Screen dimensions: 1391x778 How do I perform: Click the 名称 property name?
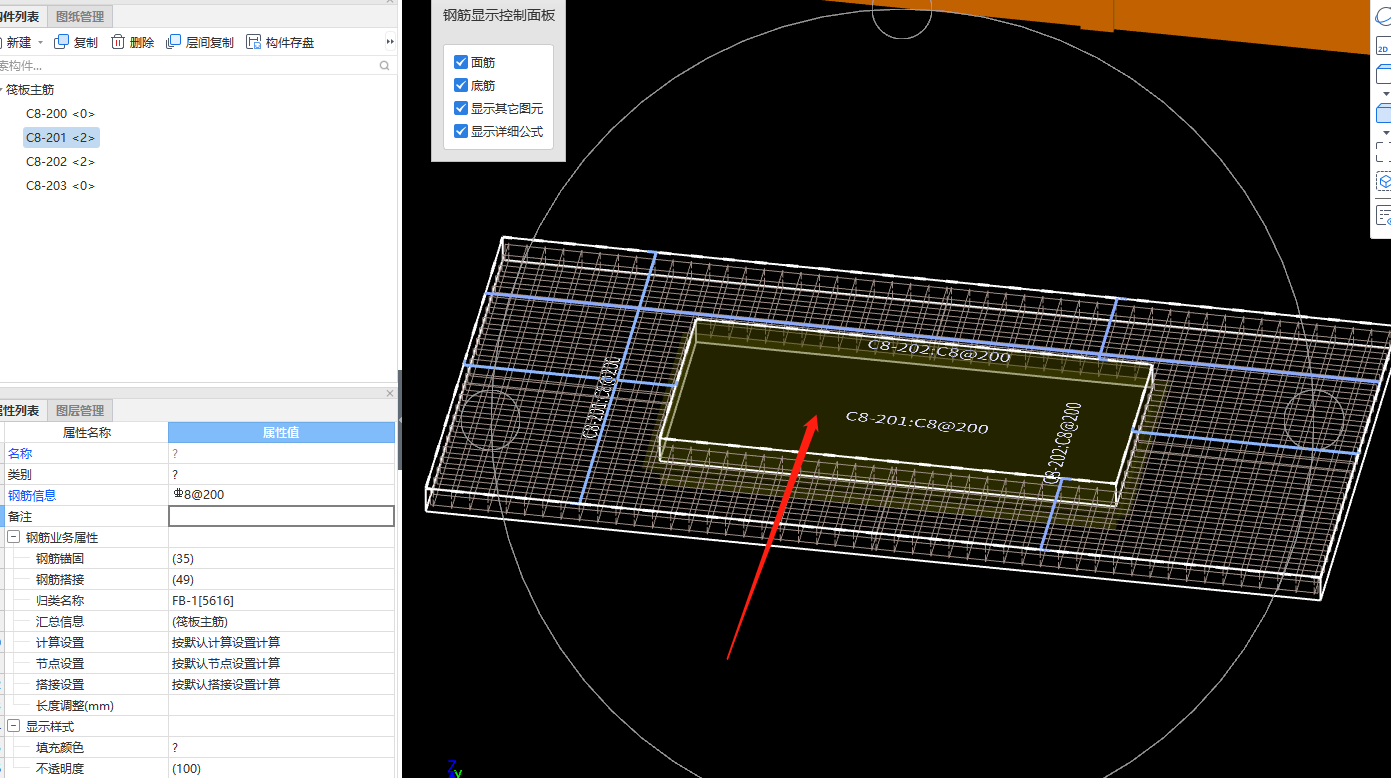(x=20, y=453)
